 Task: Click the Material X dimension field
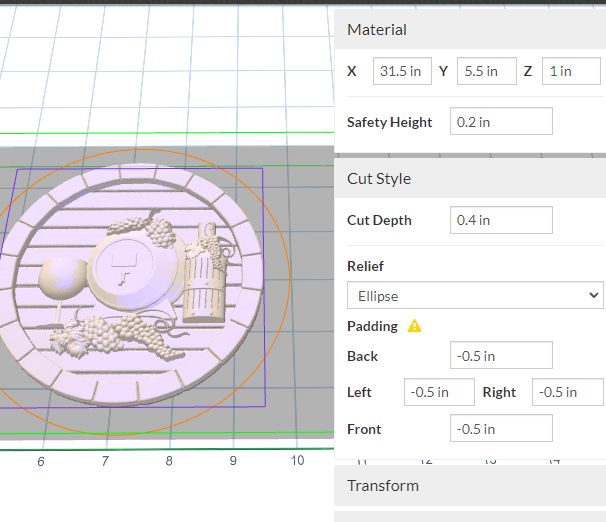coord(403,71)
